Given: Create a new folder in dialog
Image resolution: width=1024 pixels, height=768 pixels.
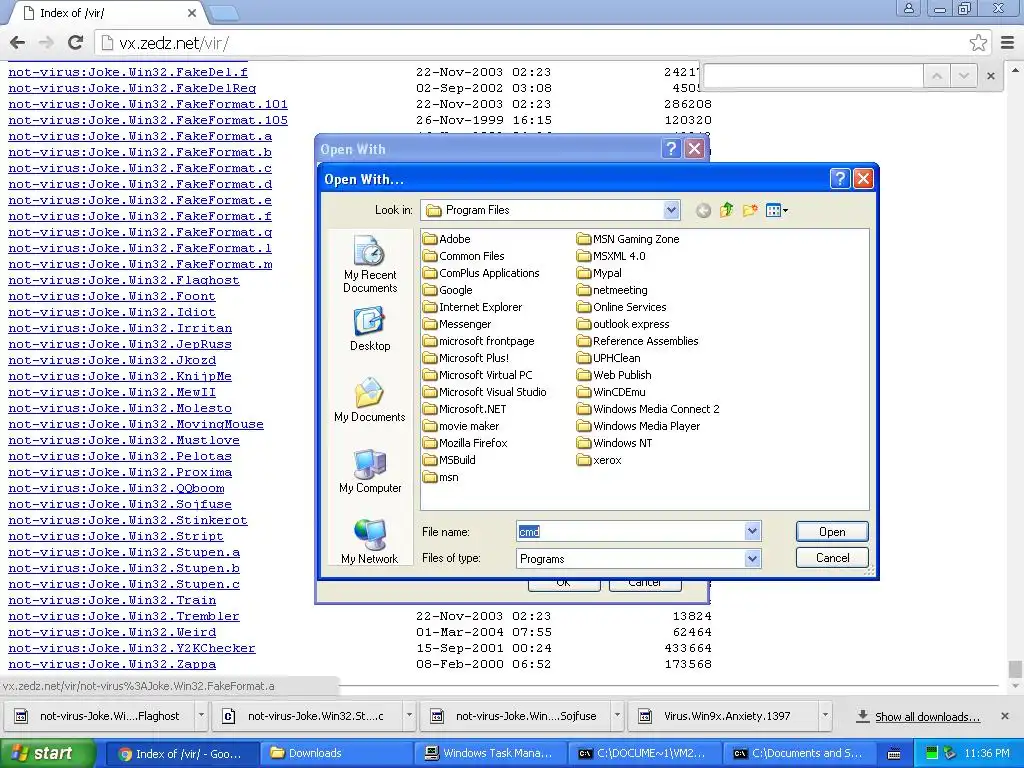Looking at the screenshot, I should pos(750,210).
